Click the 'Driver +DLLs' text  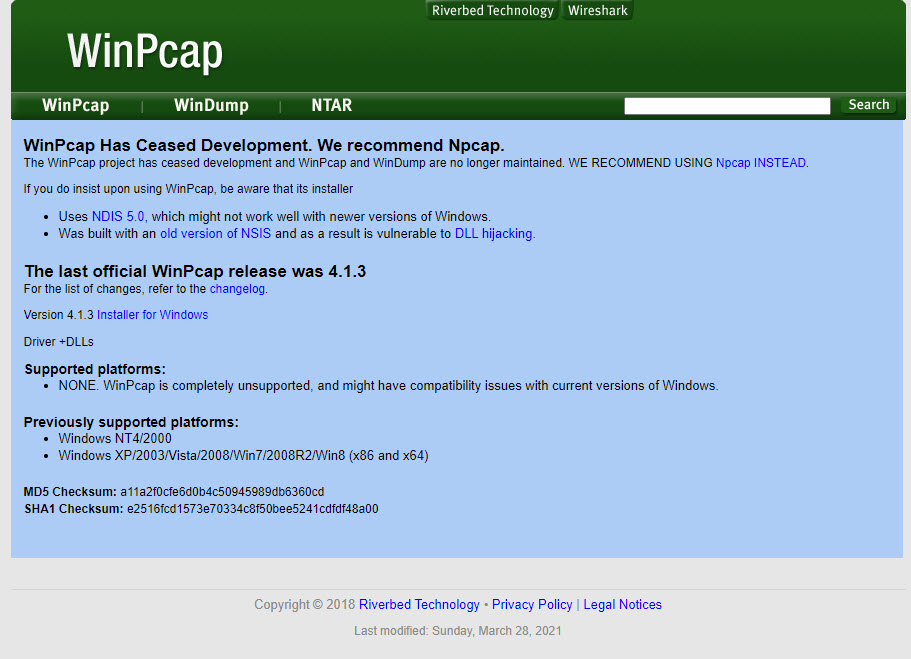[59, 342]
